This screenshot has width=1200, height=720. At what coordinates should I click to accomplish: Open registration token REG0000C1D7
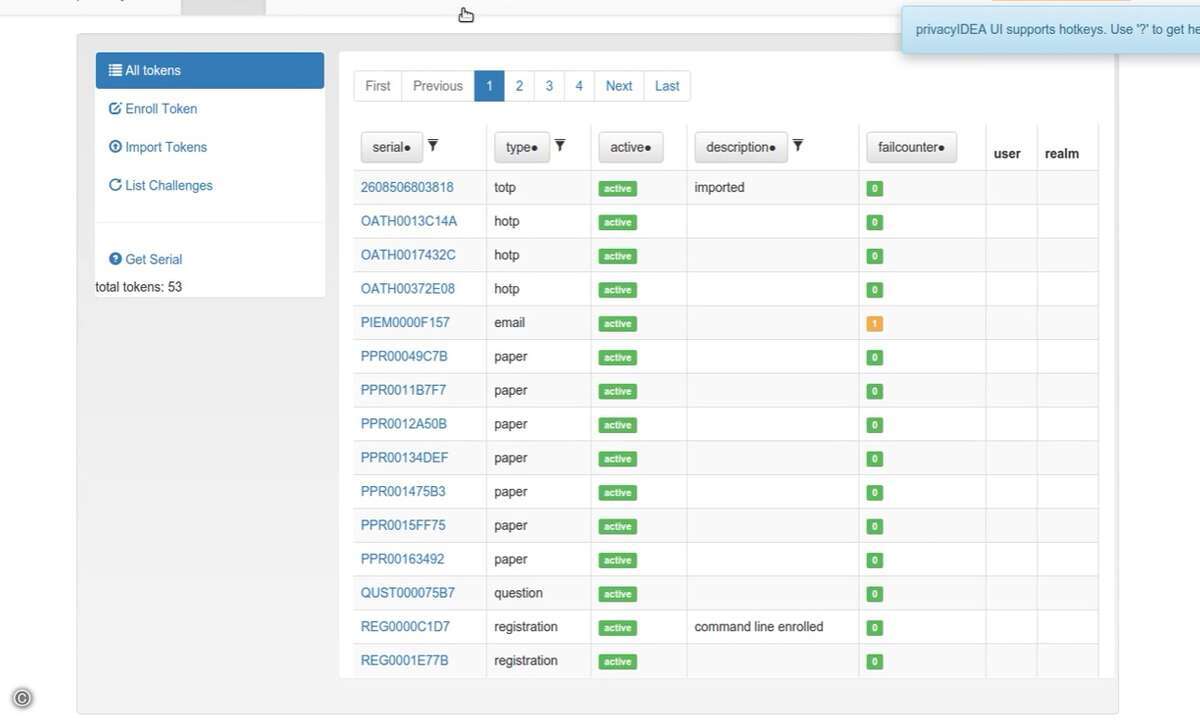coord(405,627)
